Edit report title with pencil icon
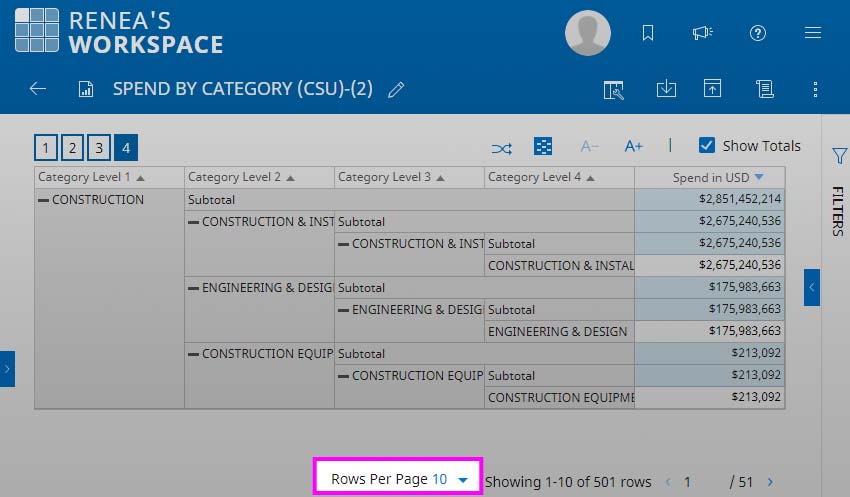 pos(396,89)
